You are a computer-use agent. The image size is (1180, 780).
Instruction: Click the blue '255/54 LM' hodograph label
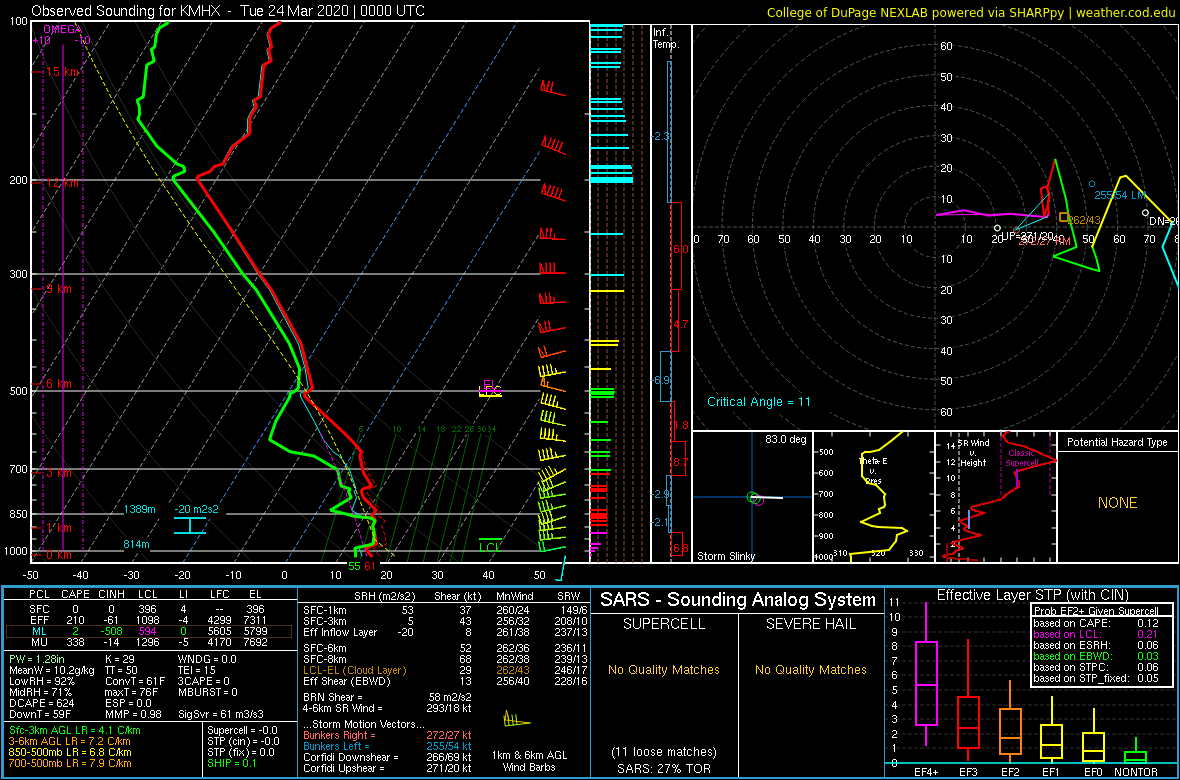pyautogui.click(x=1118, y=195)
